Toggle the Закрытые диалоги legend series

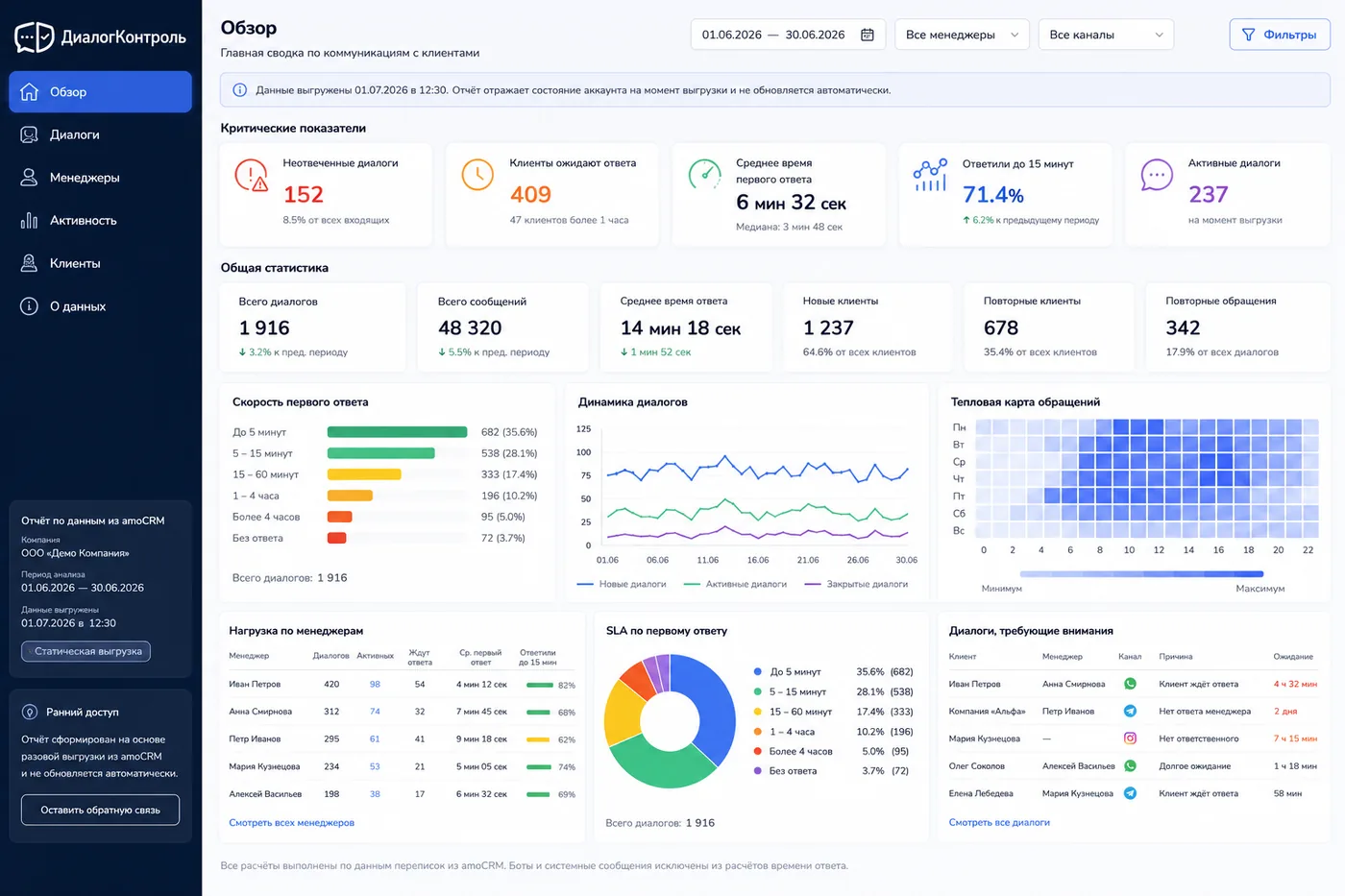pyautogui.click(x=856, y=584)
